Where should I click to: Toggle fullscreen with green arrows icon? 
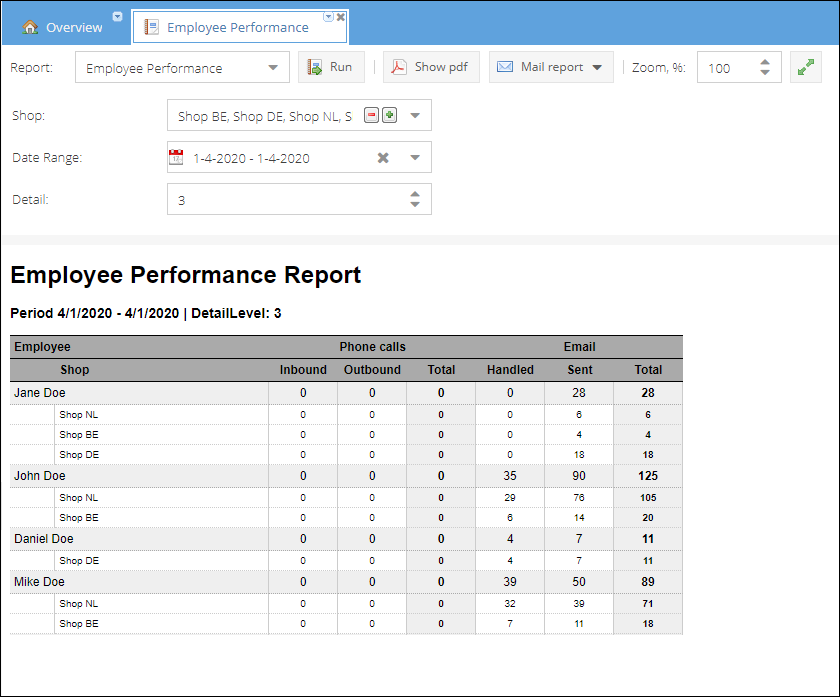[x=806, y=67]
